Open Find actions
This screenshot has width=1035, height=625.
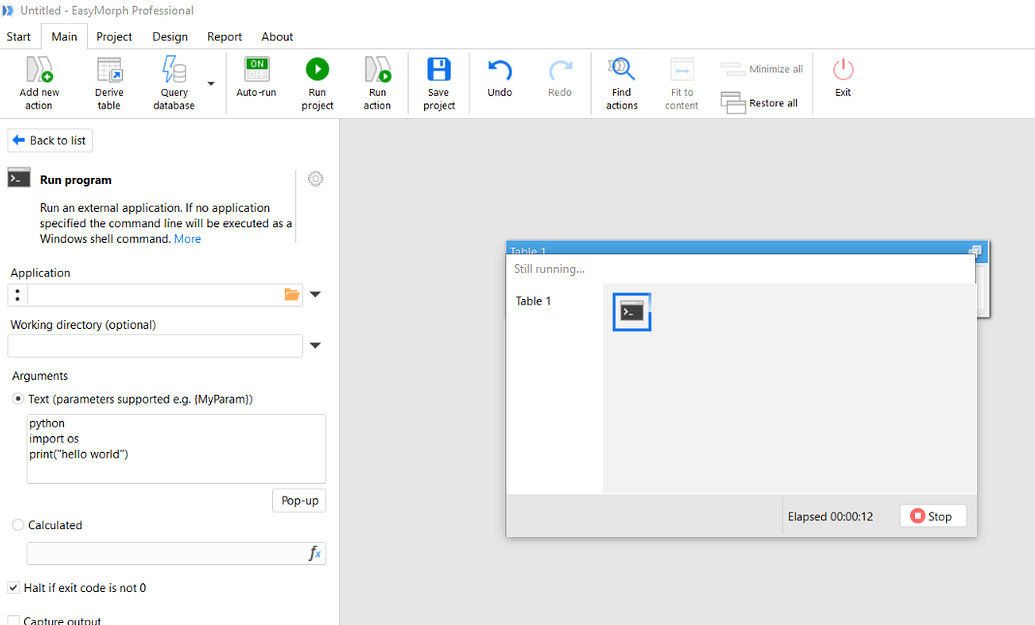[x=622, y=83]
